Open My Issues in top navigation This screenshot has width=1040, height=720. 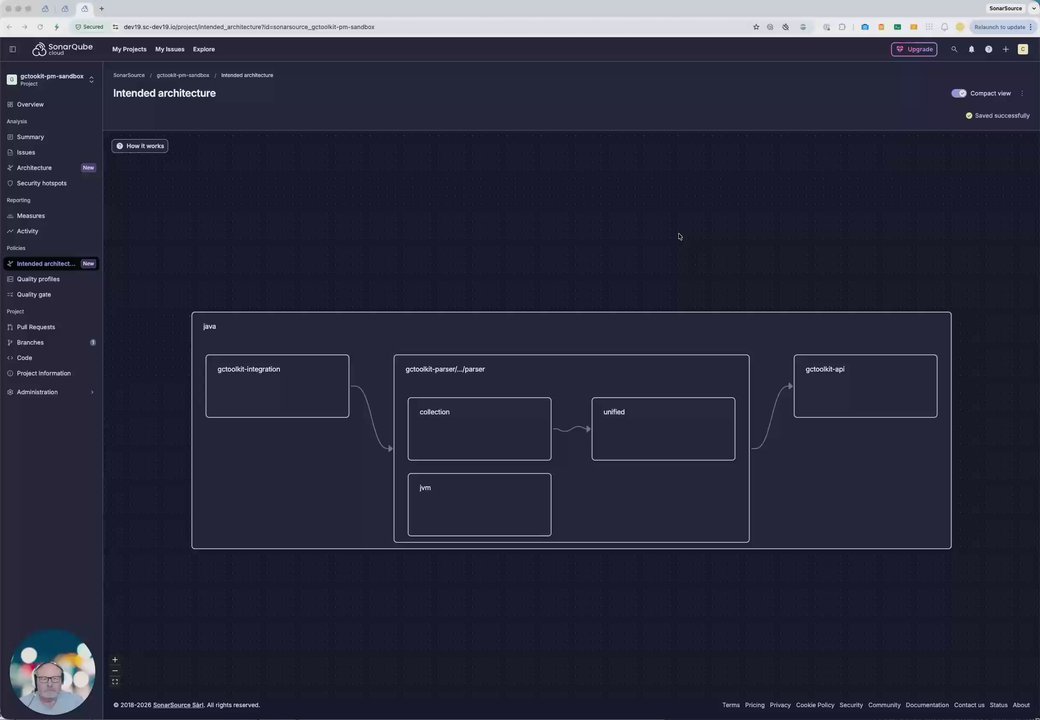(x=170, y=49)
